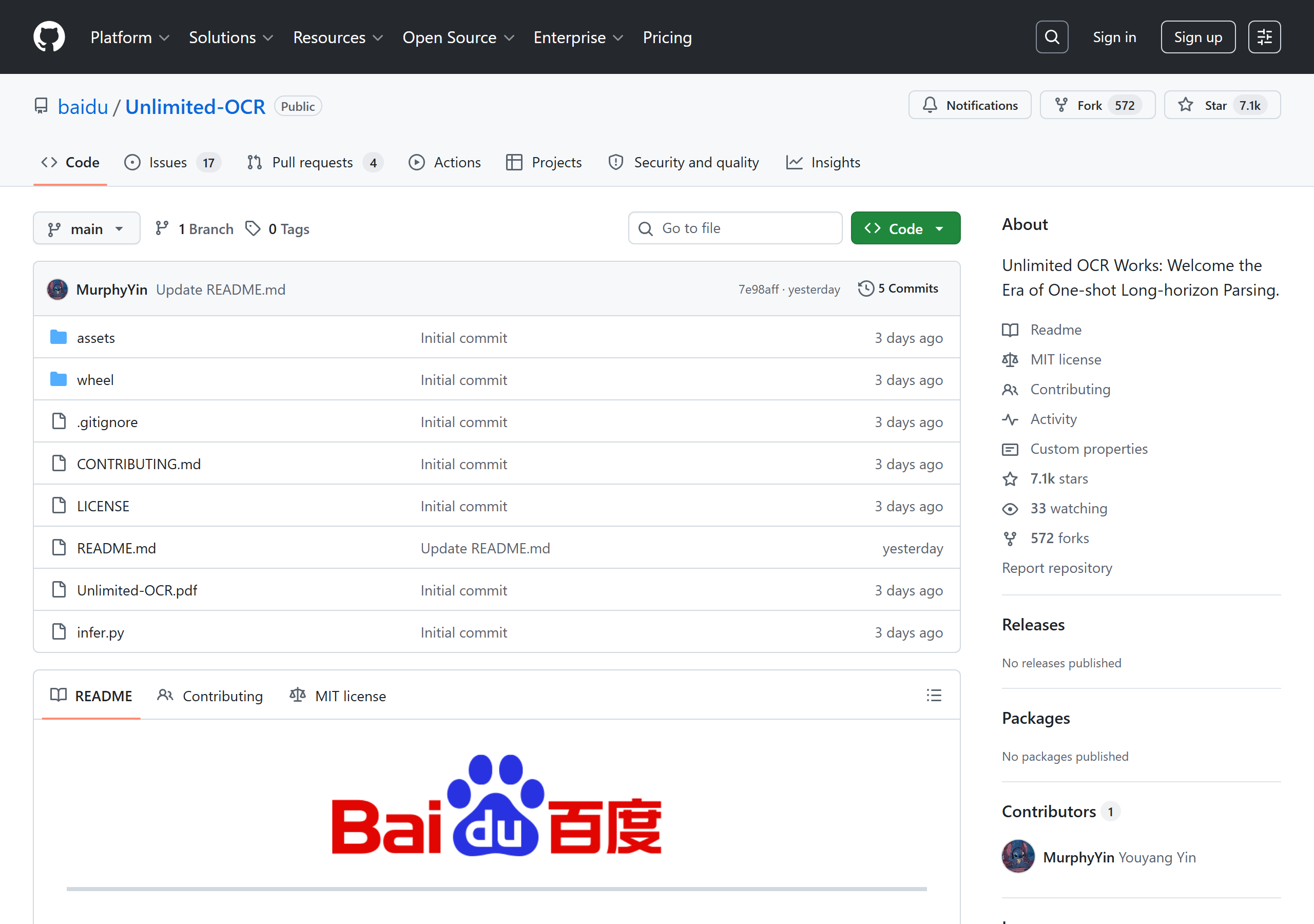Switch to Contributing readme tab
1314x924 pixels.
(210, 696)
